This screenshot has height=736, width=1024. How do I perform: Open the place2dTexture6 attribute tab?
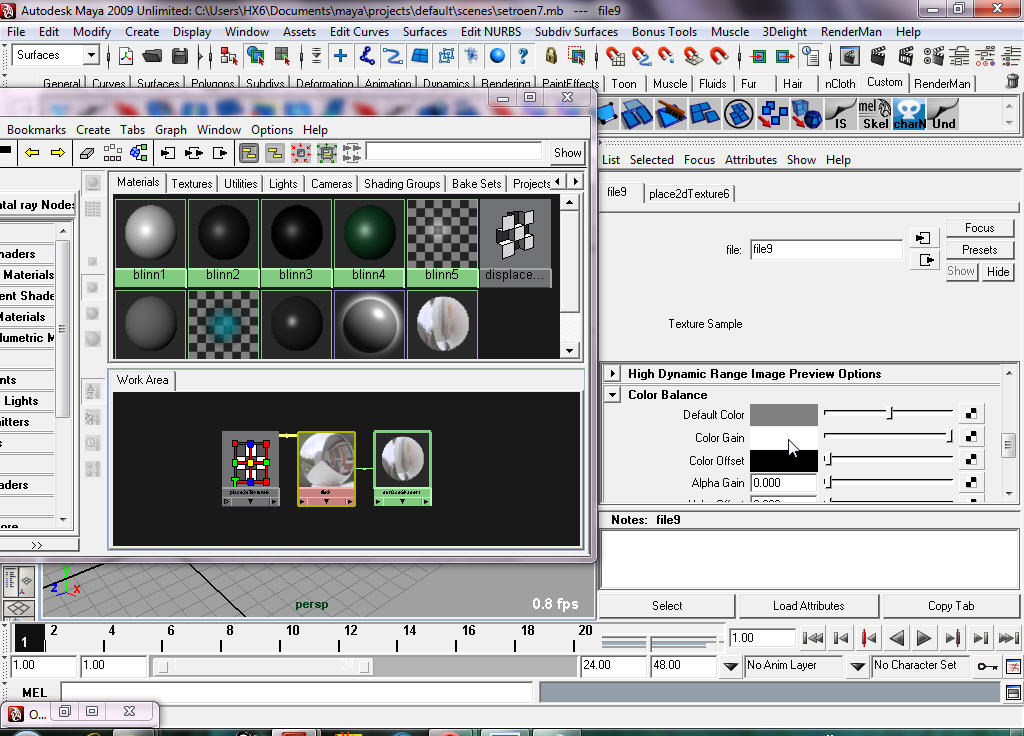(689, 193)
